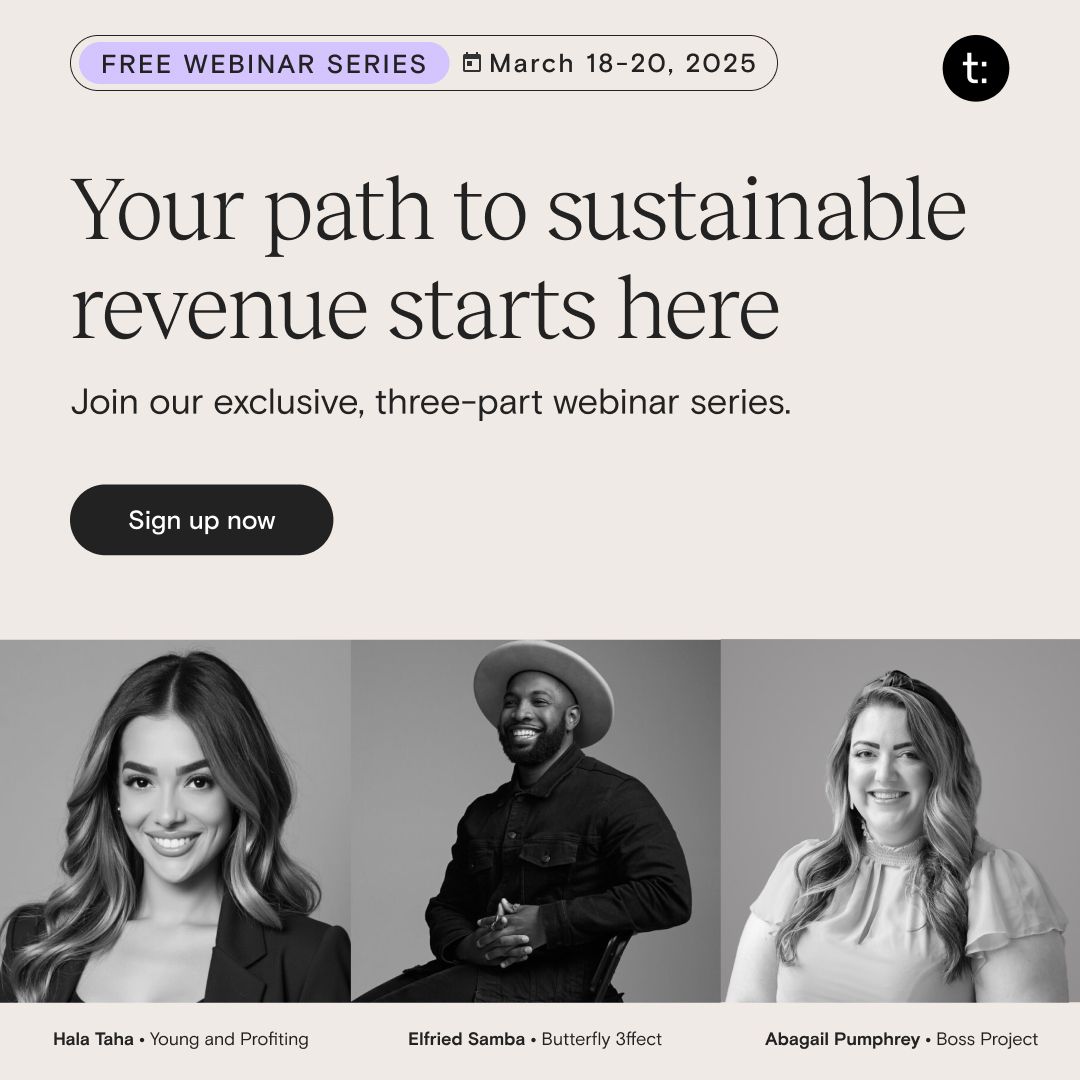Click the "Your path to sustainable" headline line
This screenshot has width=1080, height=1080.
pyautogui.click(x=518, y=213)
